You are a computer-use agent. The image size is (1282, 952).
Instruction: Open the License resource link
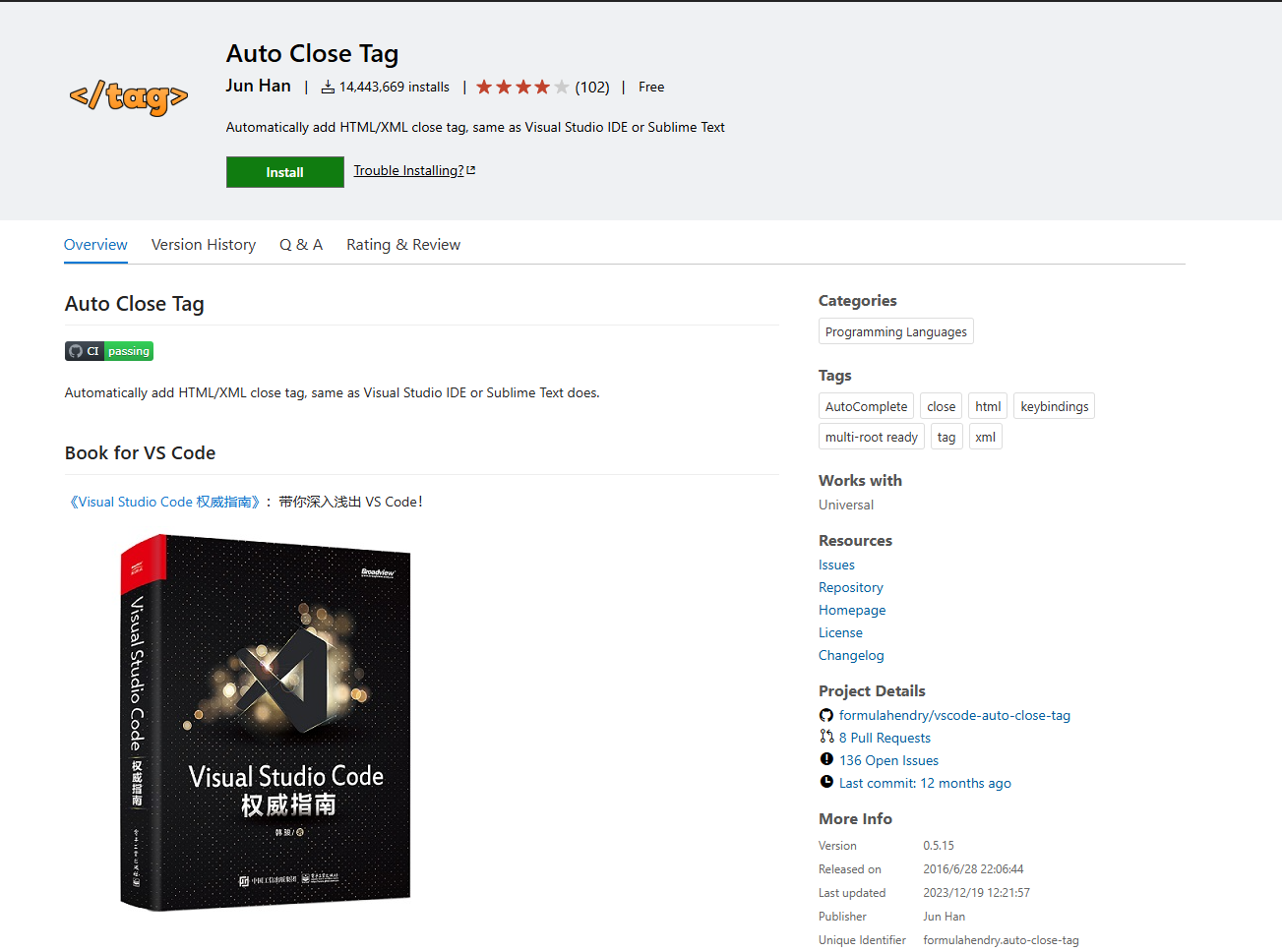click(x=840, y=632)
